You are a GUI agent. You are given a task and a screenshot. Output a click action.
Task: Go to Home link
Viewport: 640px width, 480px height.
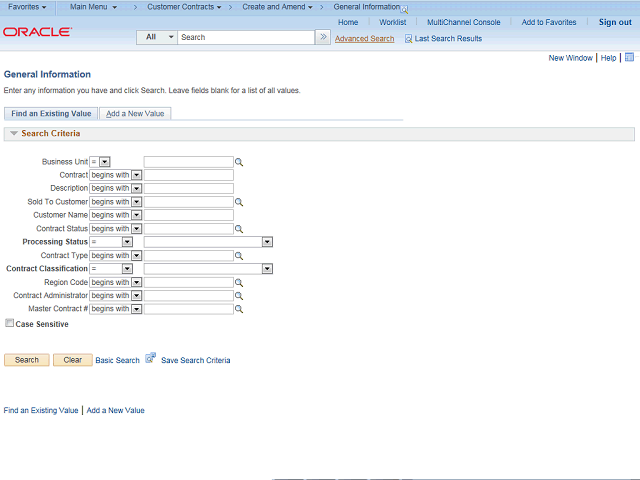(348, 22)
